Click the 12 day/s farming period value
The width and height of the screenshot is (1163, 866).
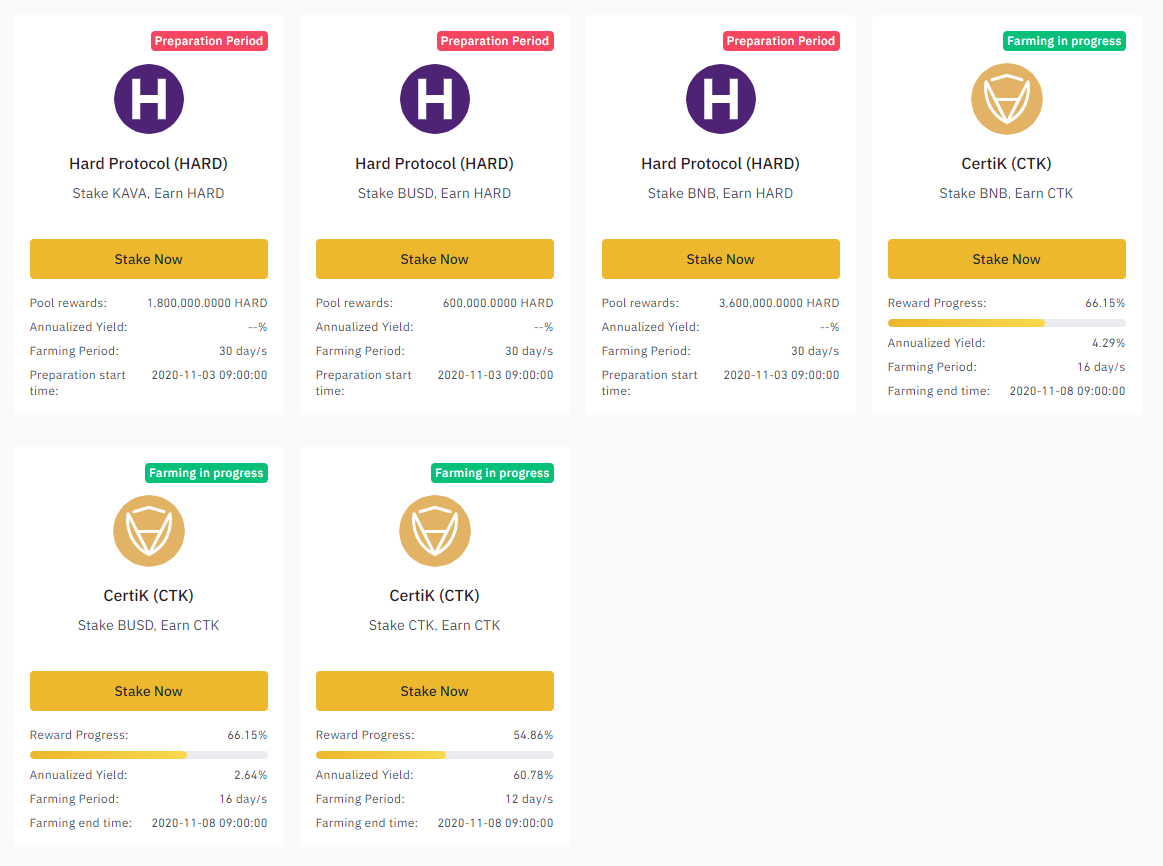tap(530, 799)
